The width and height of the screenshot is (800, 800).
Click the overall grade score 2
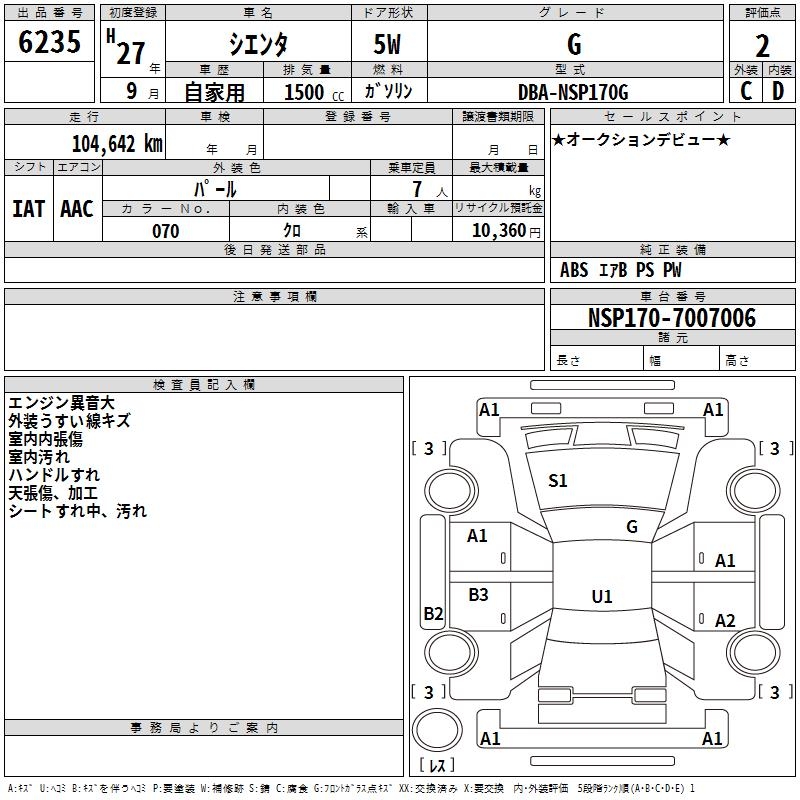(x=762, y=46)
